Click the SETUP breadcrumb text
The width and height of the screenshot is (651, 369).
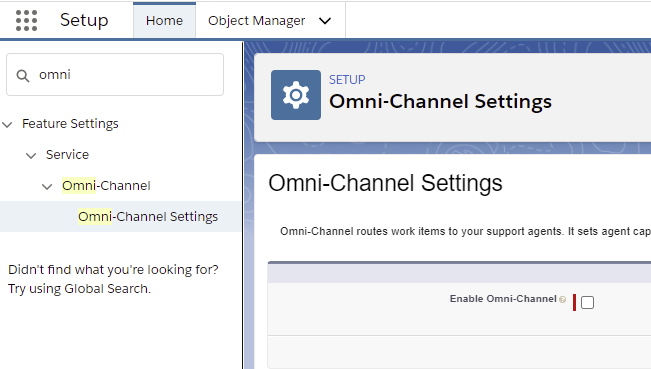[347, 79]
